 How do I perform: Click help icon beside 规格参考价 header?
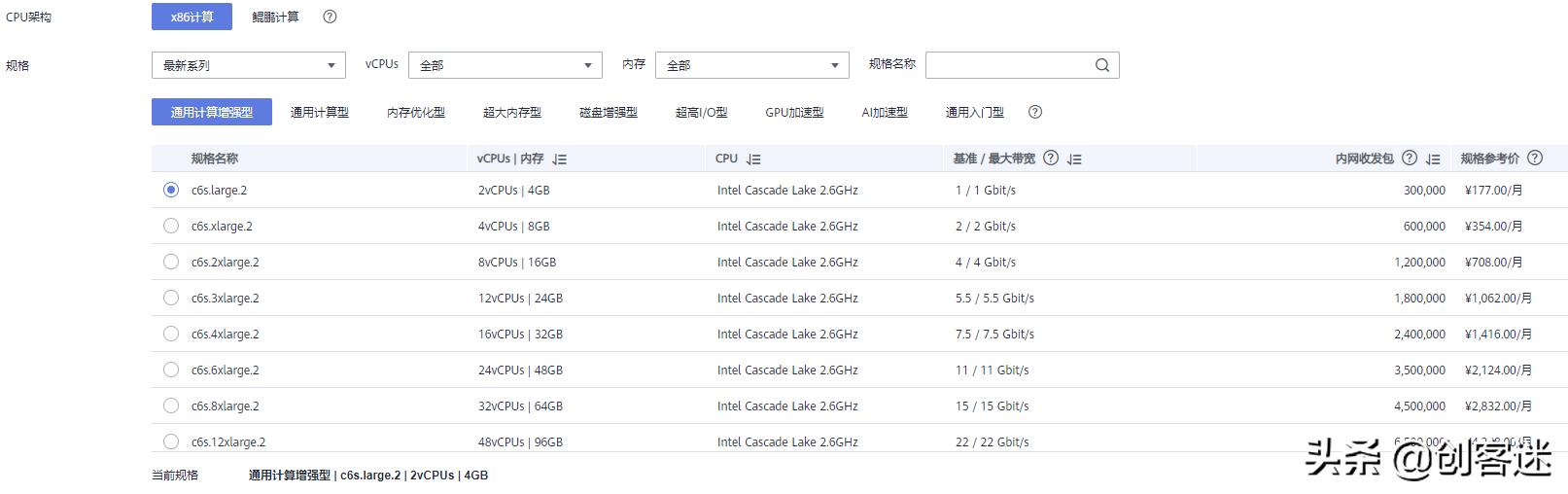click(x=1535, y=158)
